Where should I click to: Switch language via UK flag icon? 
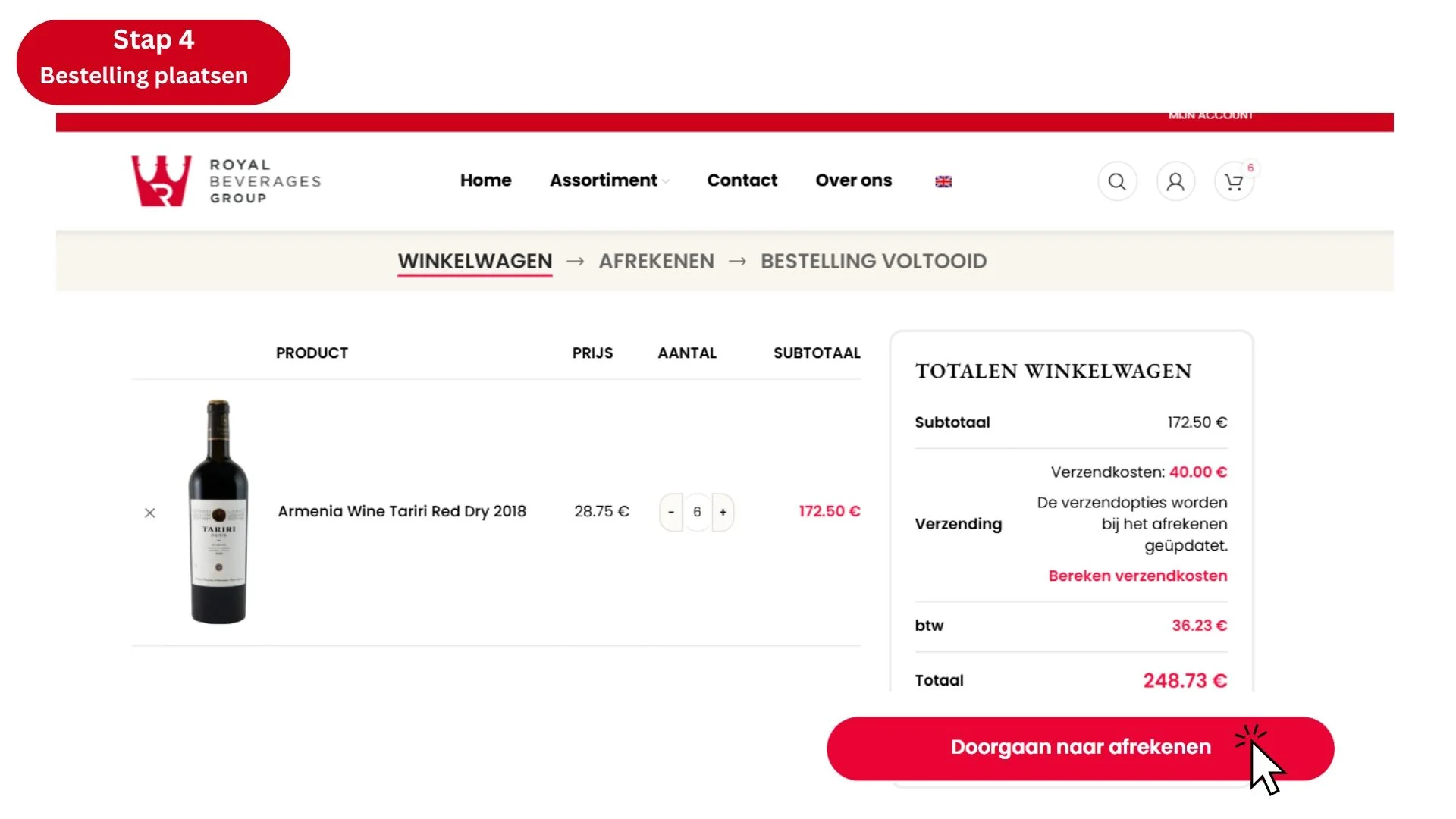(943, 182)
